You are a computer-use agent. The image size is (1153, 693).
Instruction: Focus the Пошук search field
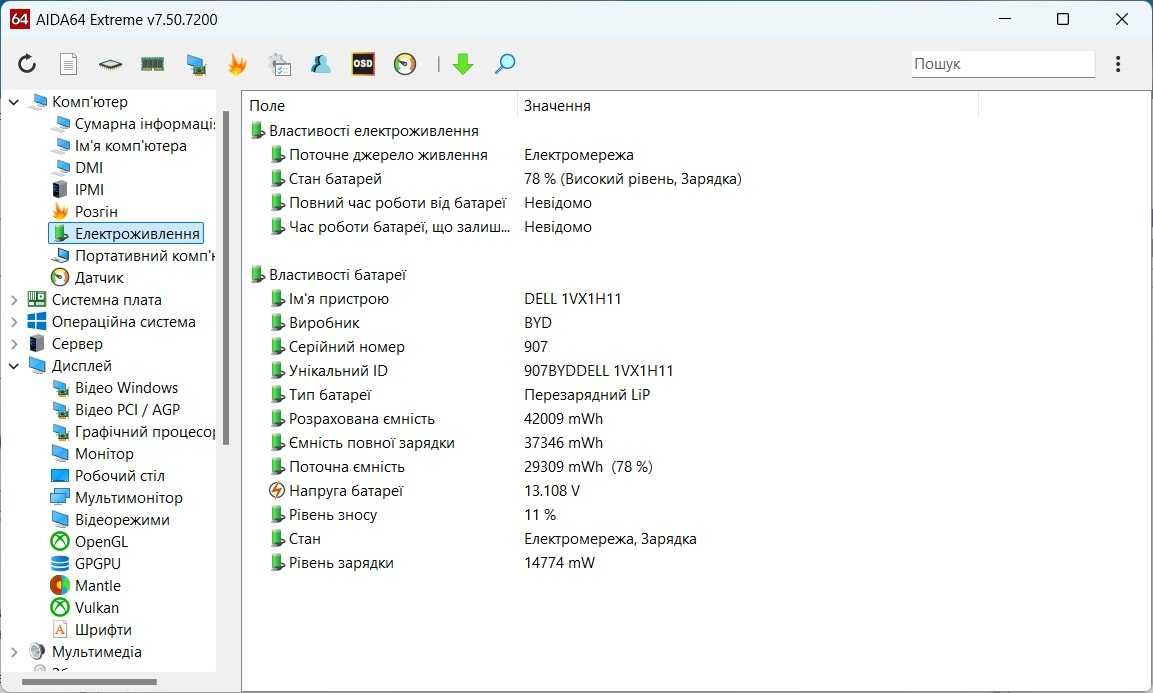pos(1003,64)
